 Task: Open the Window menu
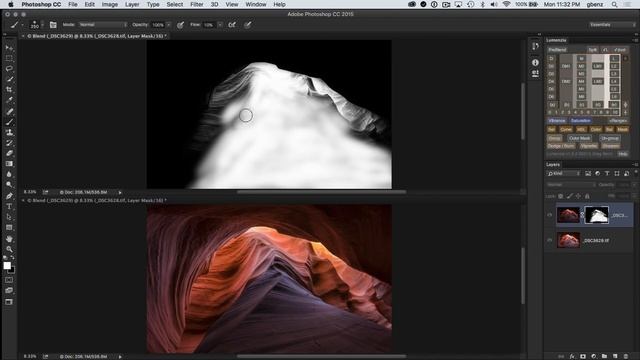click(x=256, y=4)
